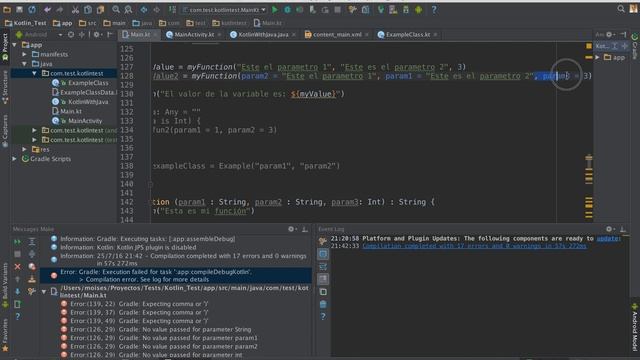Open Search Everywhere with the magnifier at right
The image size is (640, 360).
tap(621, 9)
